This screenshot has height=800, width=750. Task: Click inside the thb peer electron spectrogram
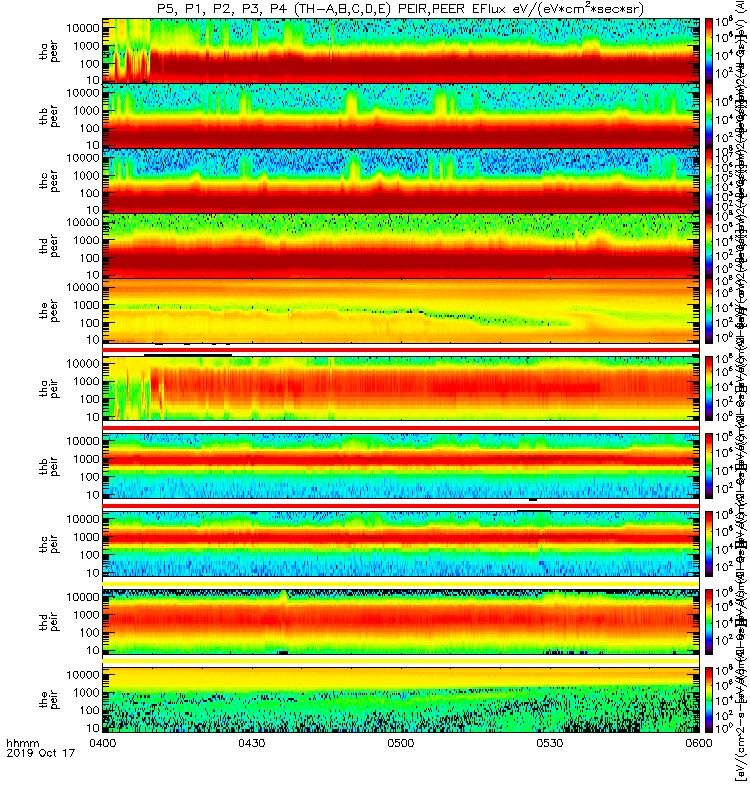click(401, 115)
